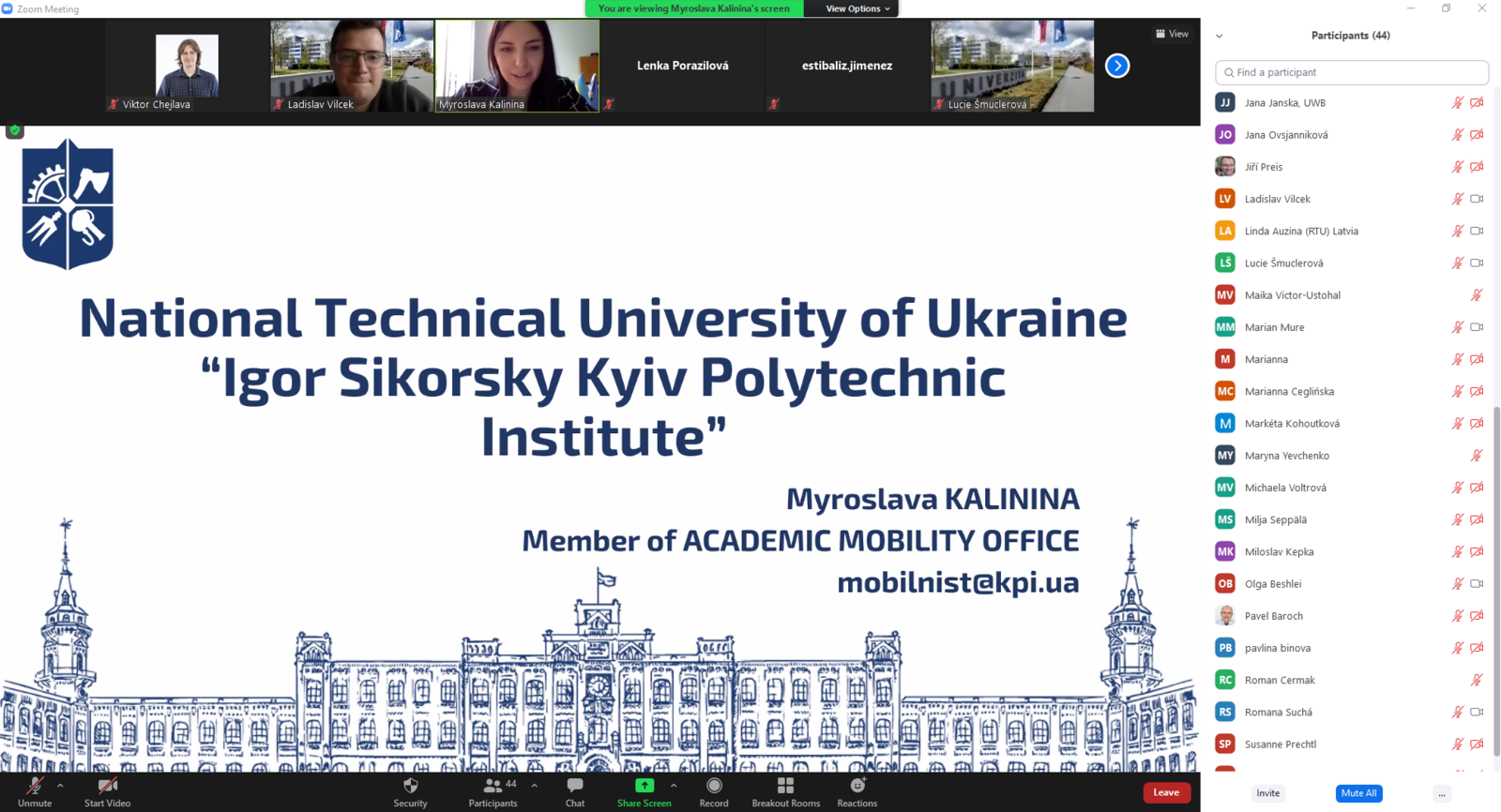Unmute your microphone

[35, 787]
